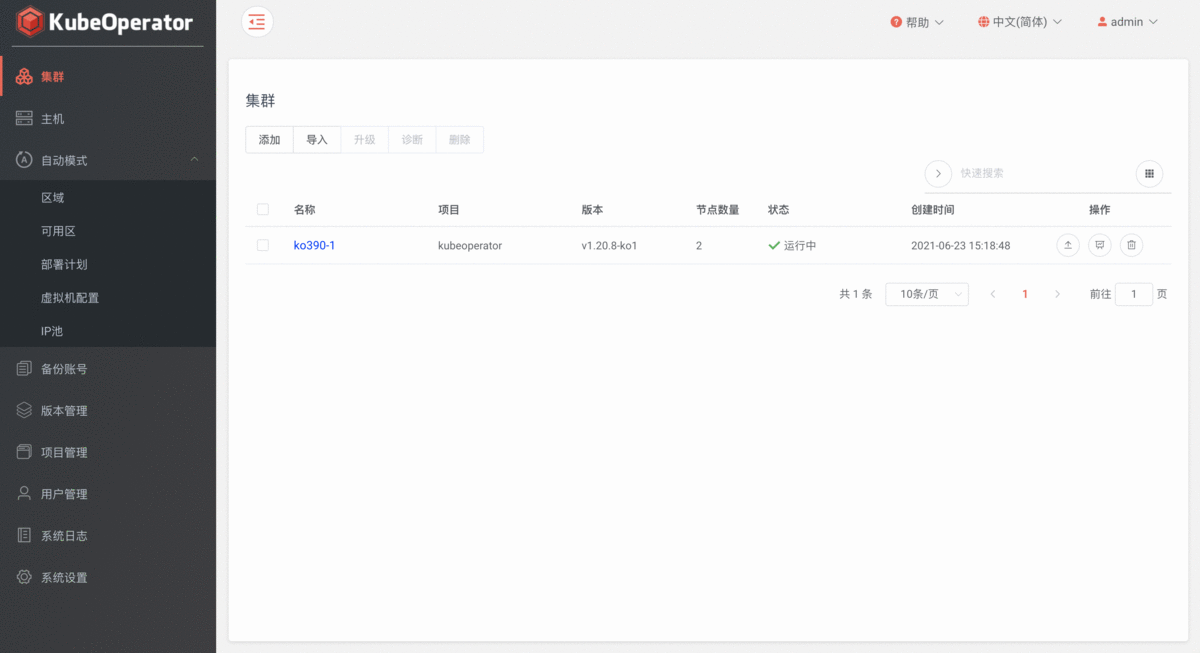Viewport: 1200px width, 656px height.
Task: Click the 导入 import button
Action: point(317,140)
